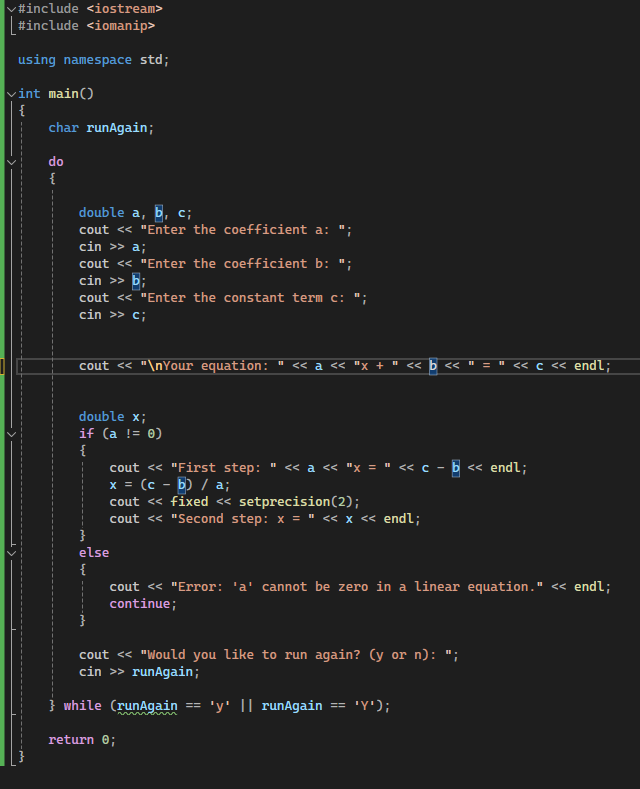This screenshot has width=640, height=789.
Task: Click the yellow change marker in left margin
Action: click(x=2, y=366)
